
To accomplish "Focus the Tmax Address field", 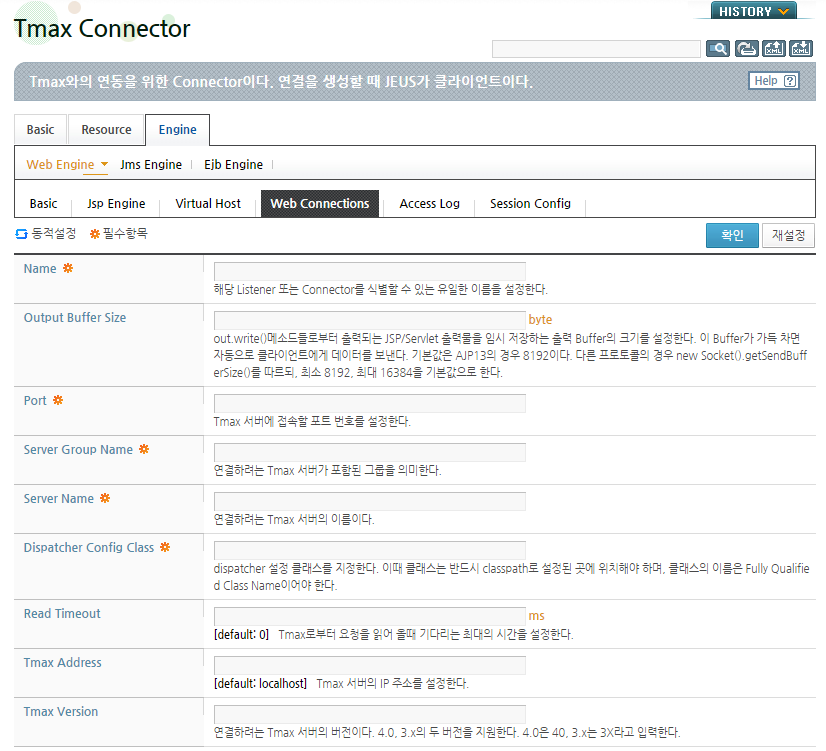I will click(x=370, y=666).
